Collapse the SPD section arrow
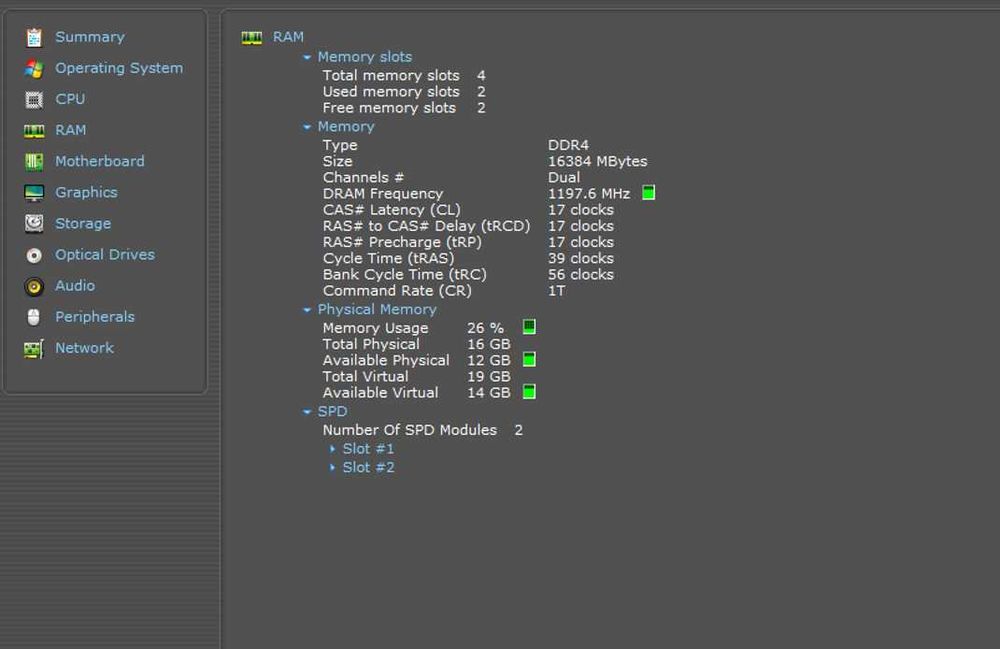Screen dimensions: 1000x649 [x=307, y=412]
